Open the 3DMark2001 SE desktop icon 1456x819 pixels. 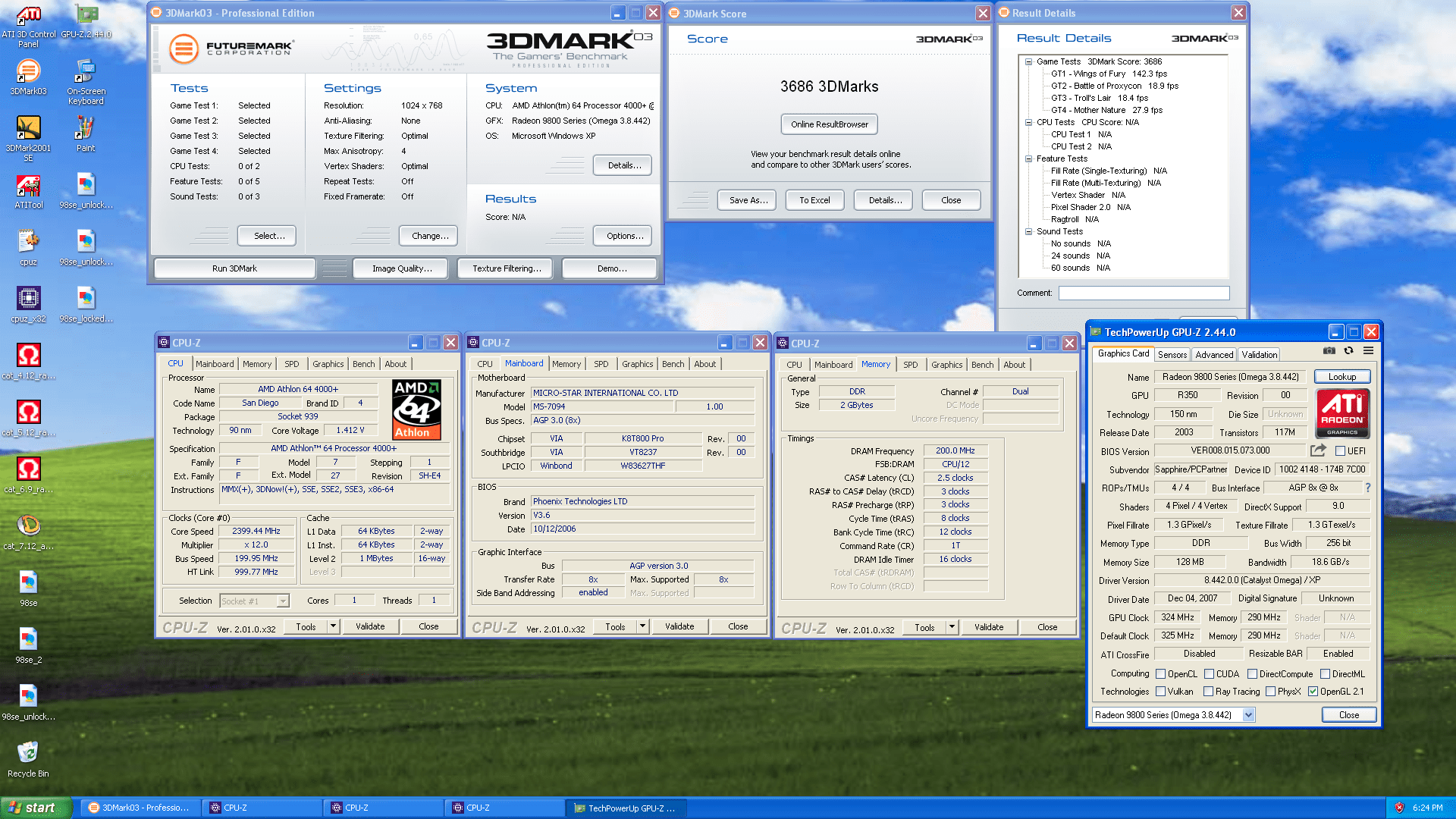29,139
